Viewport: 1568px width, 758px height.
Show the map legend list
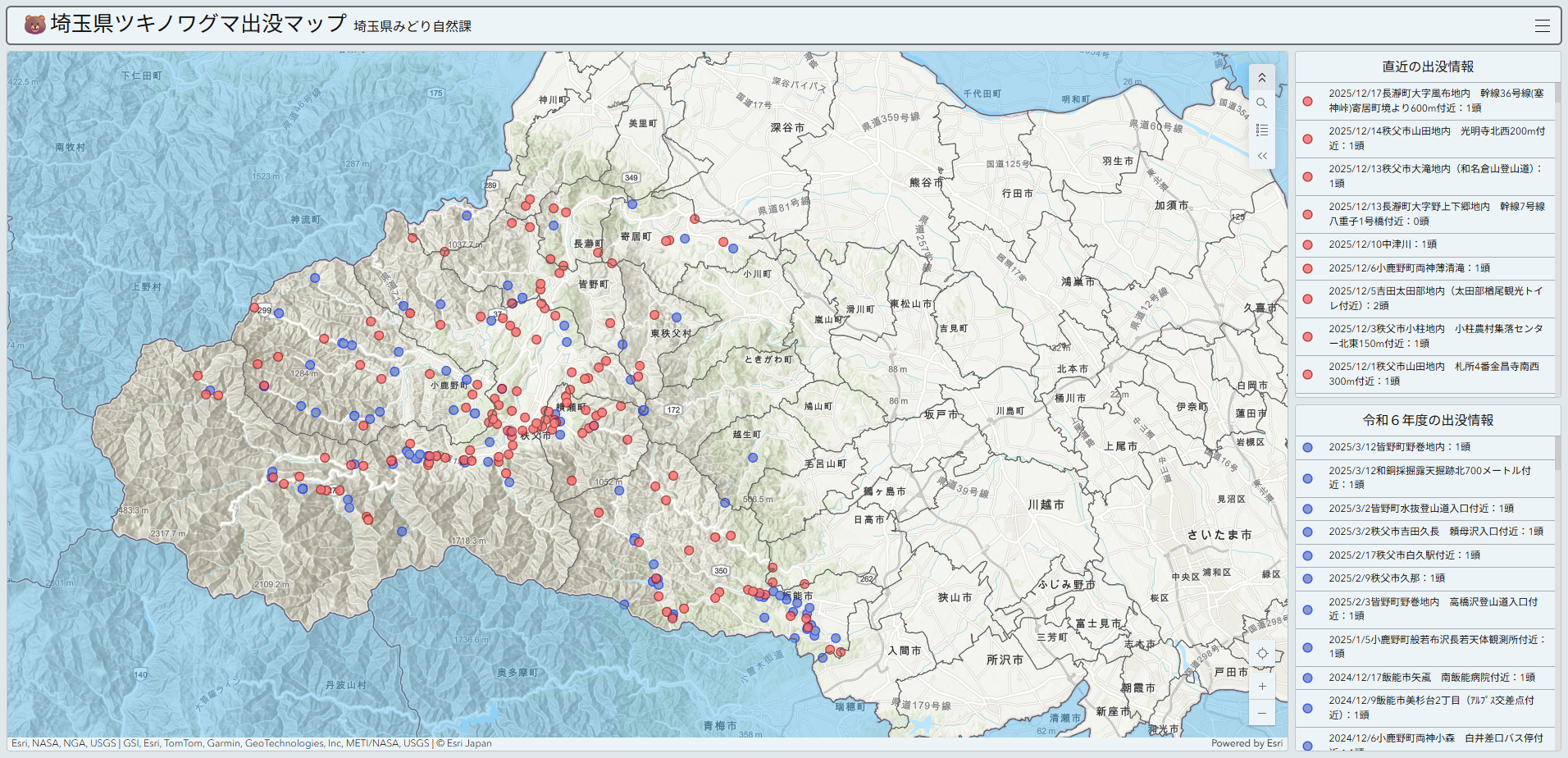1261,130
